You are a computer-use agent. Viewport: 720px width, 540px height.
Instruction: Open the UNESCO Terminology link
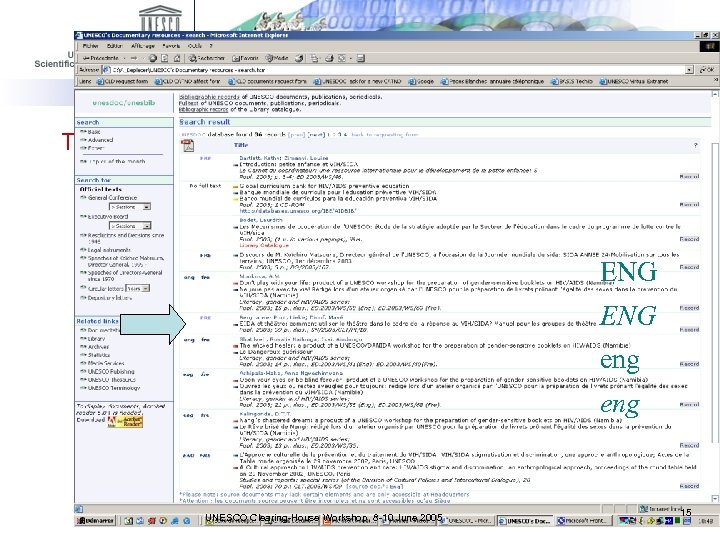coord(114,388)
